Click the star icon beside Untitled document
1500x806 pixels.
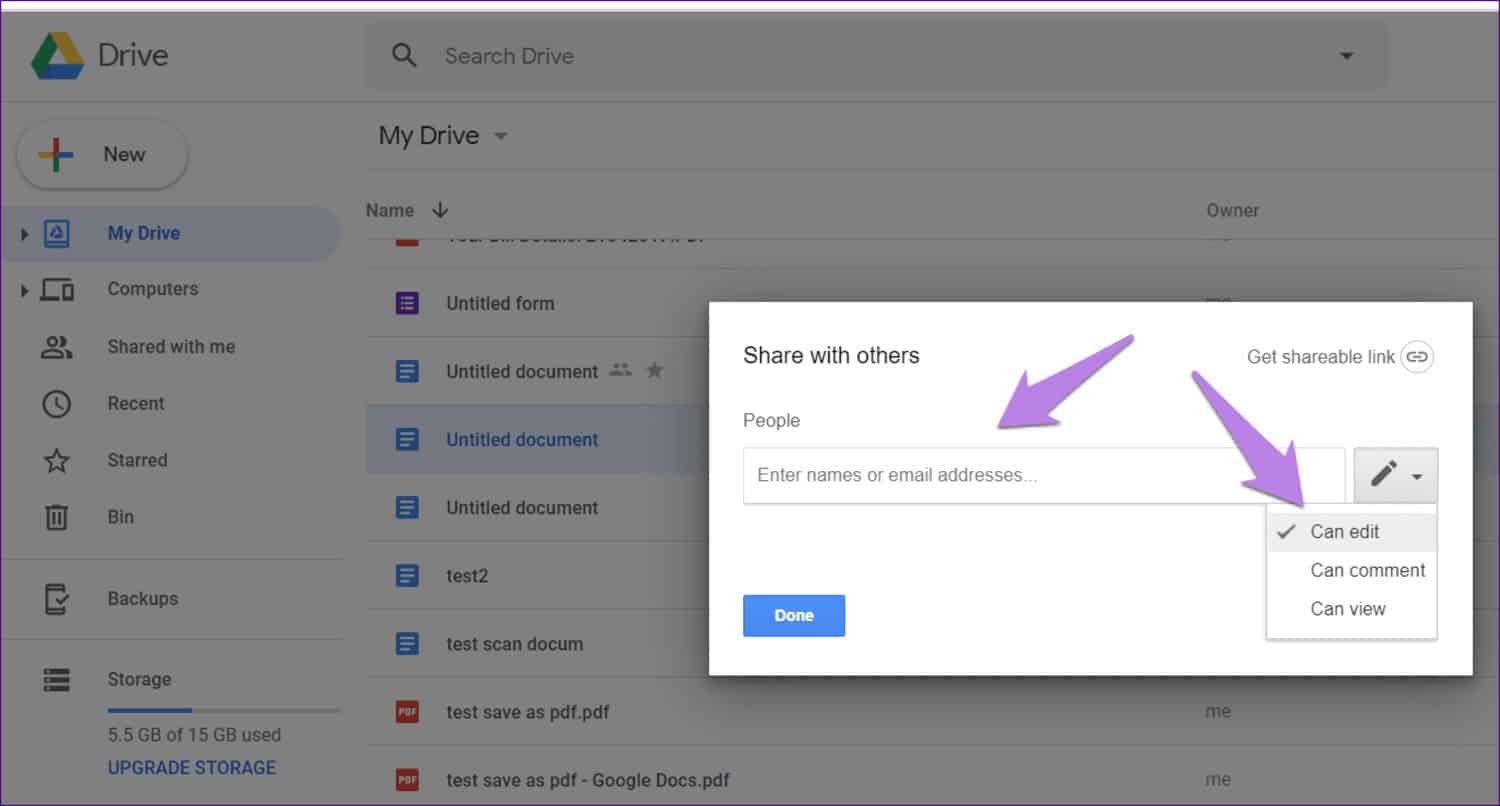[x=655, y=370]
